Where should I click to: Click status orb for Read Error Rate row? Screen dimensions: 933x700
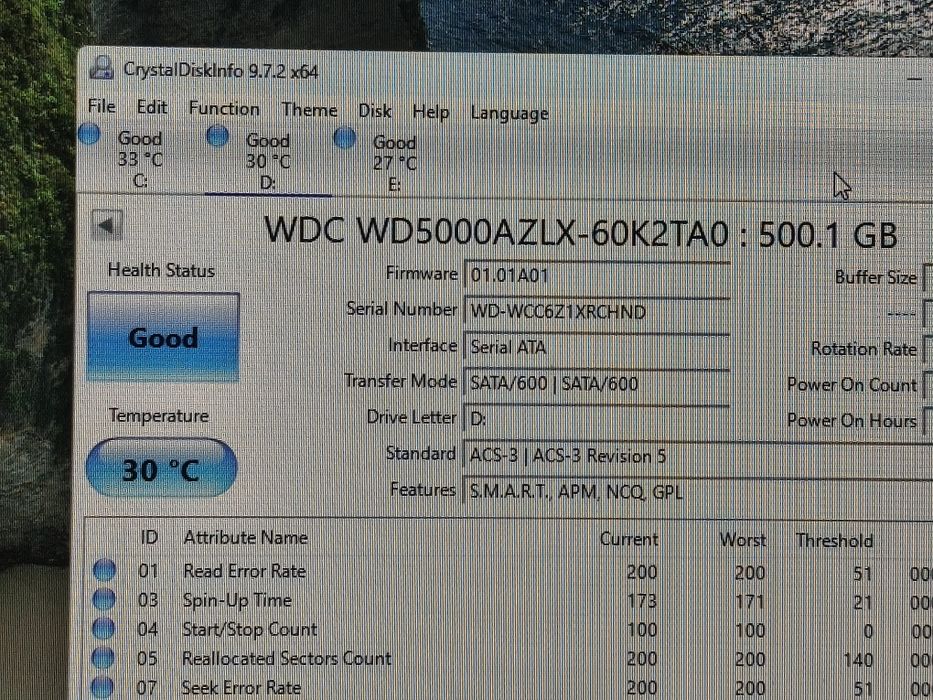tap(104, 570)
